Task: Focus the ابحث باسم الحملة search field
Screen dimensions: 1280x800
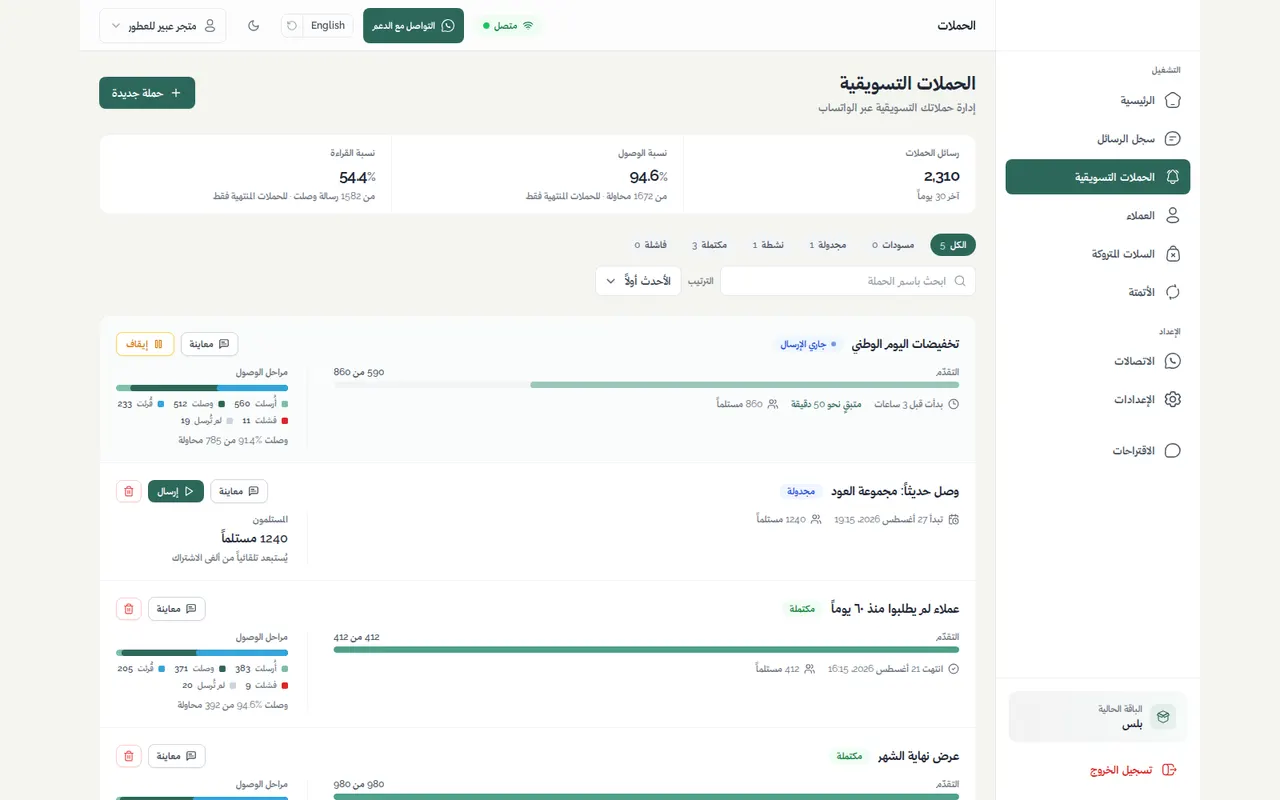Action: click(848, 281)
